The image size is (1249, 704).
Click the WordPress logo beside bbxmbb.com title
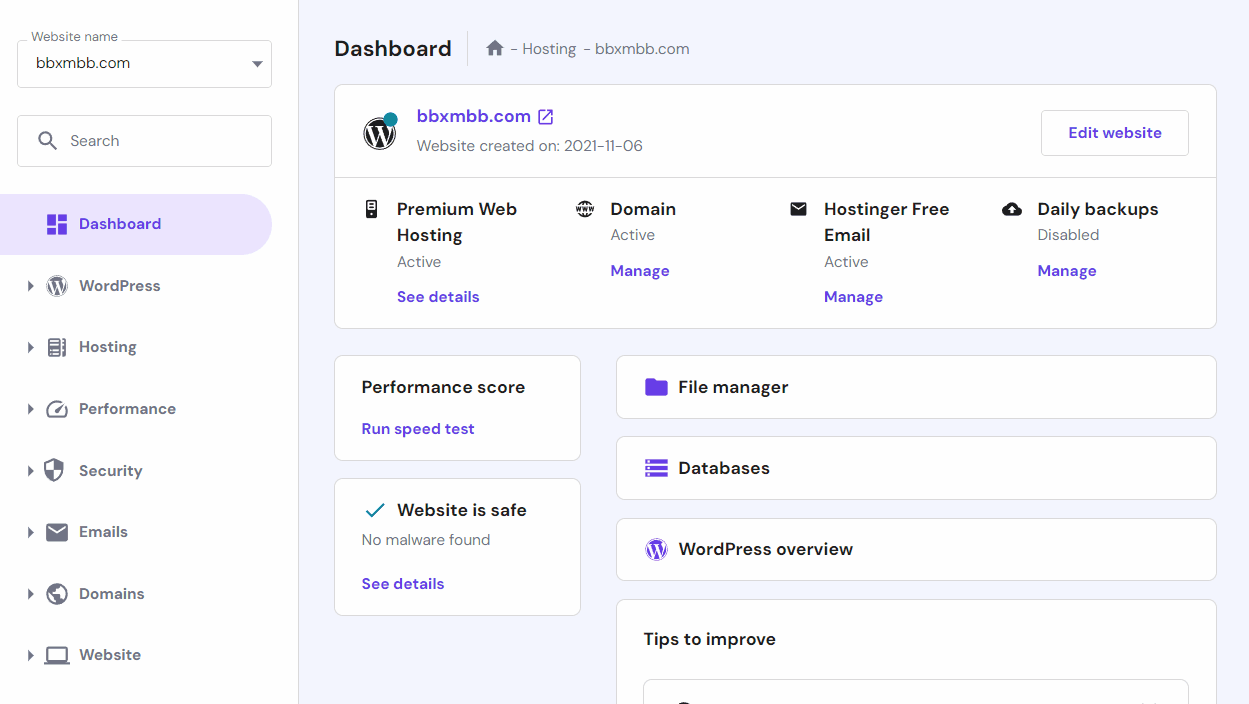click(x=380, y=132)
